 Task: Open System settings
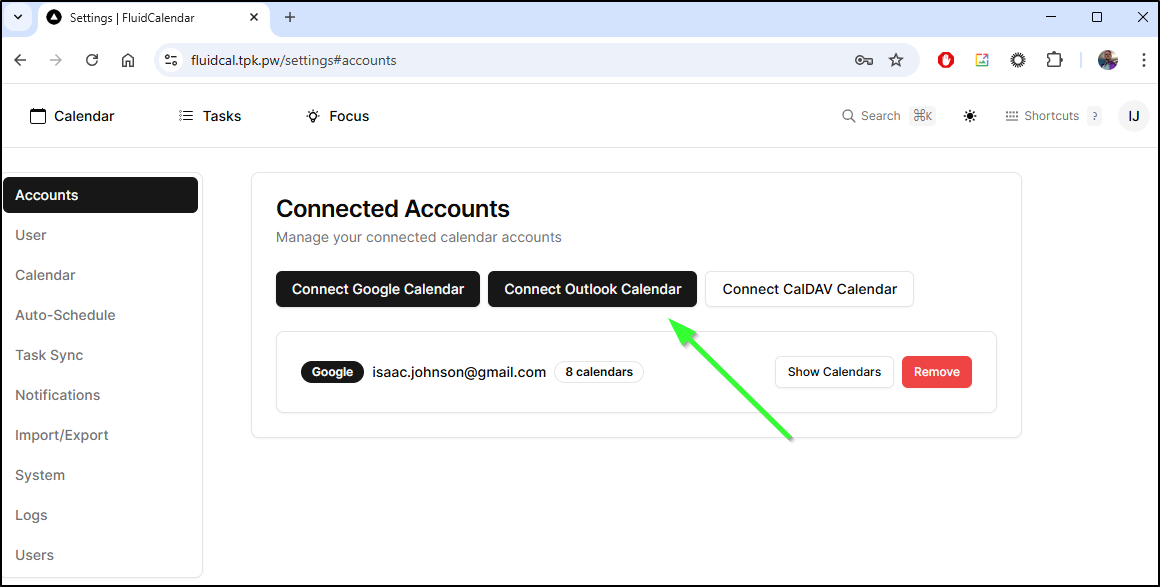click(101, 475)
